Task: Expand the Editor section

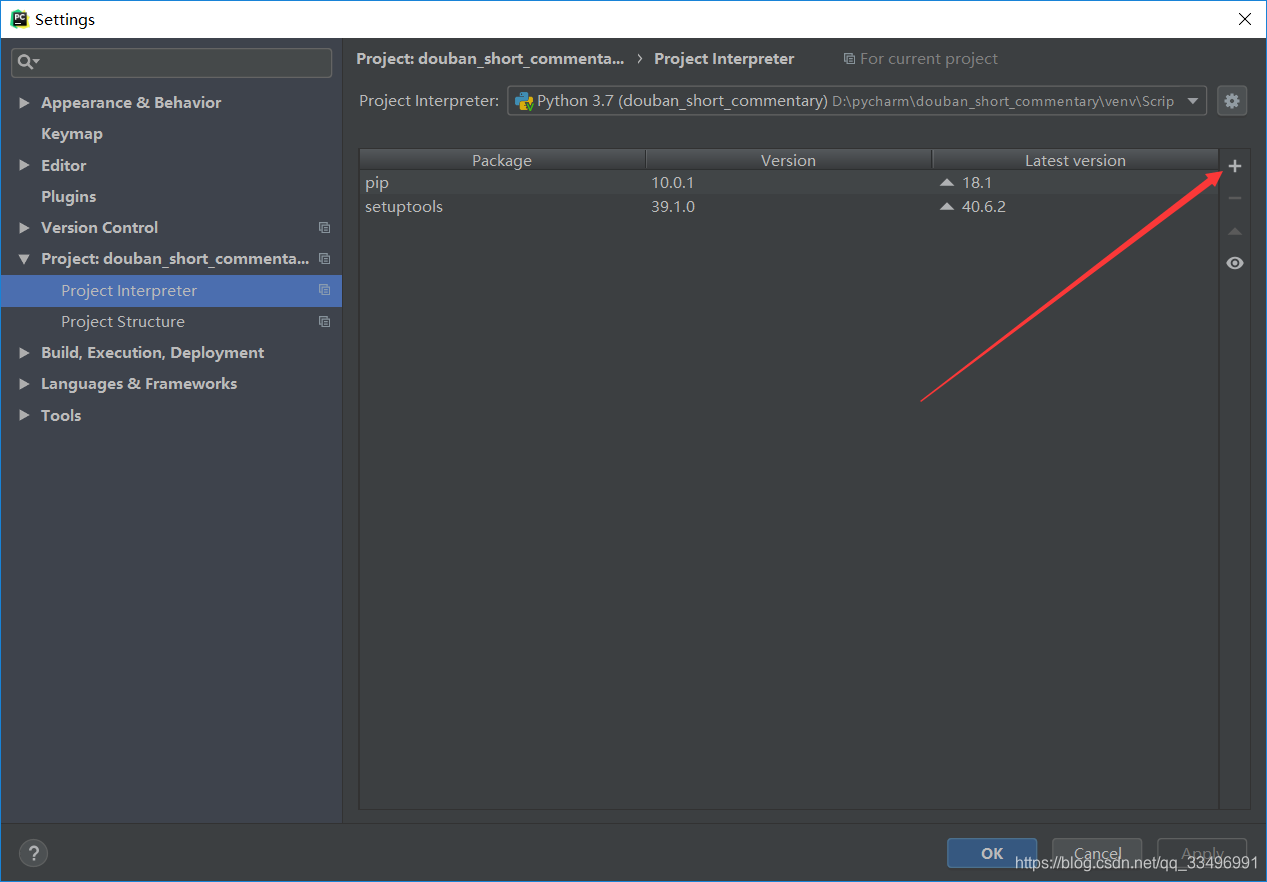Action: 24,166
